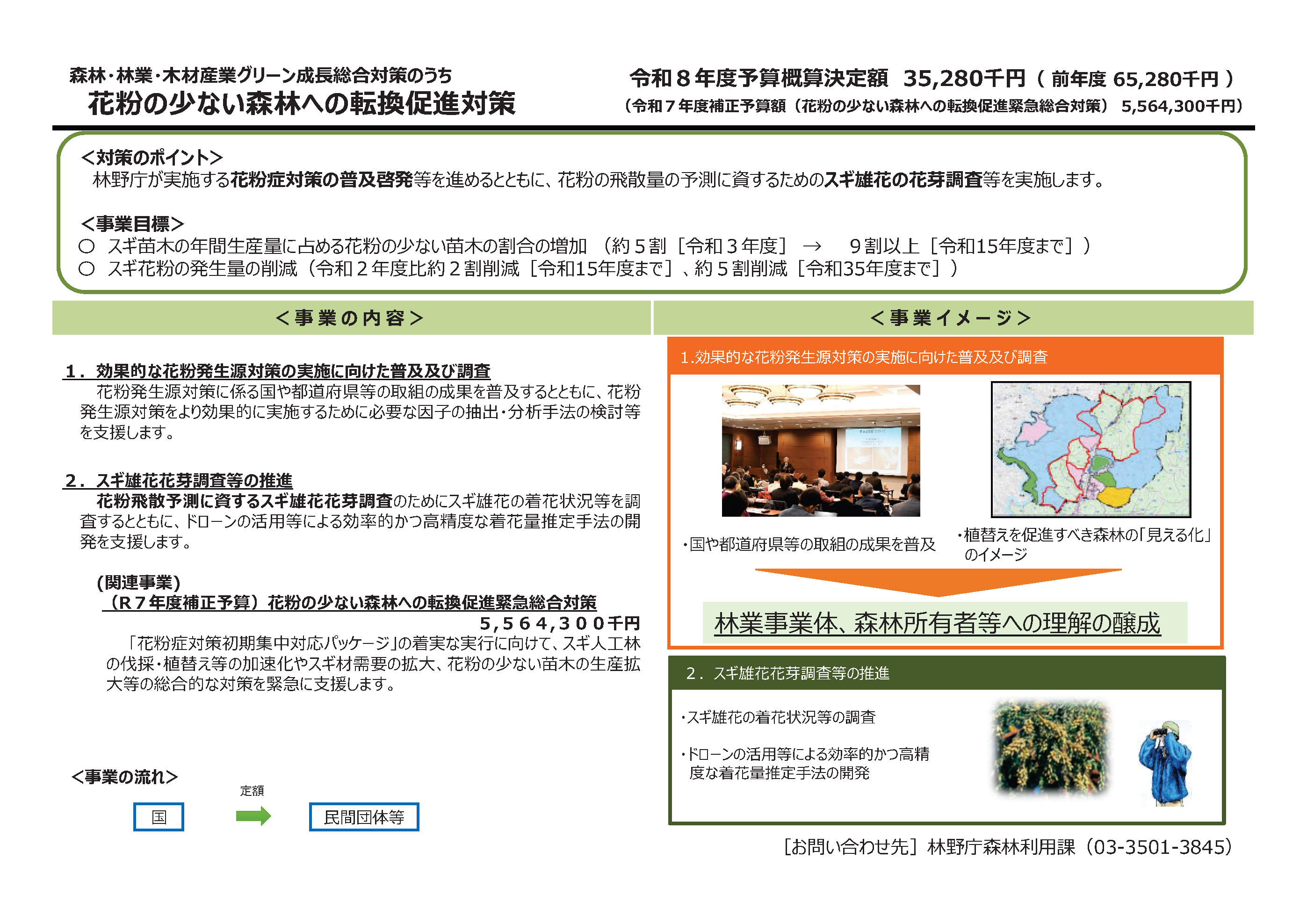
Task: Click underlined heading 1 効果的な花粉発生源対策
Action: [277, 371]
